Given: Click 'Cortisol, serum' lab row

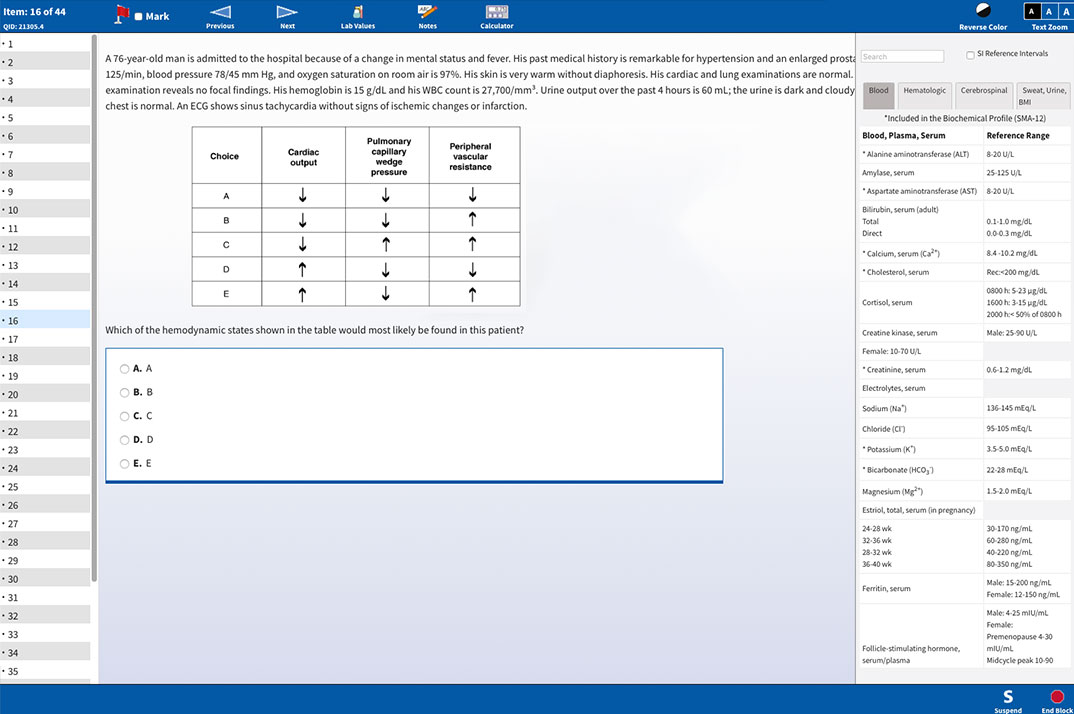Looking at the screenshot, I should [x=964, y=302].
